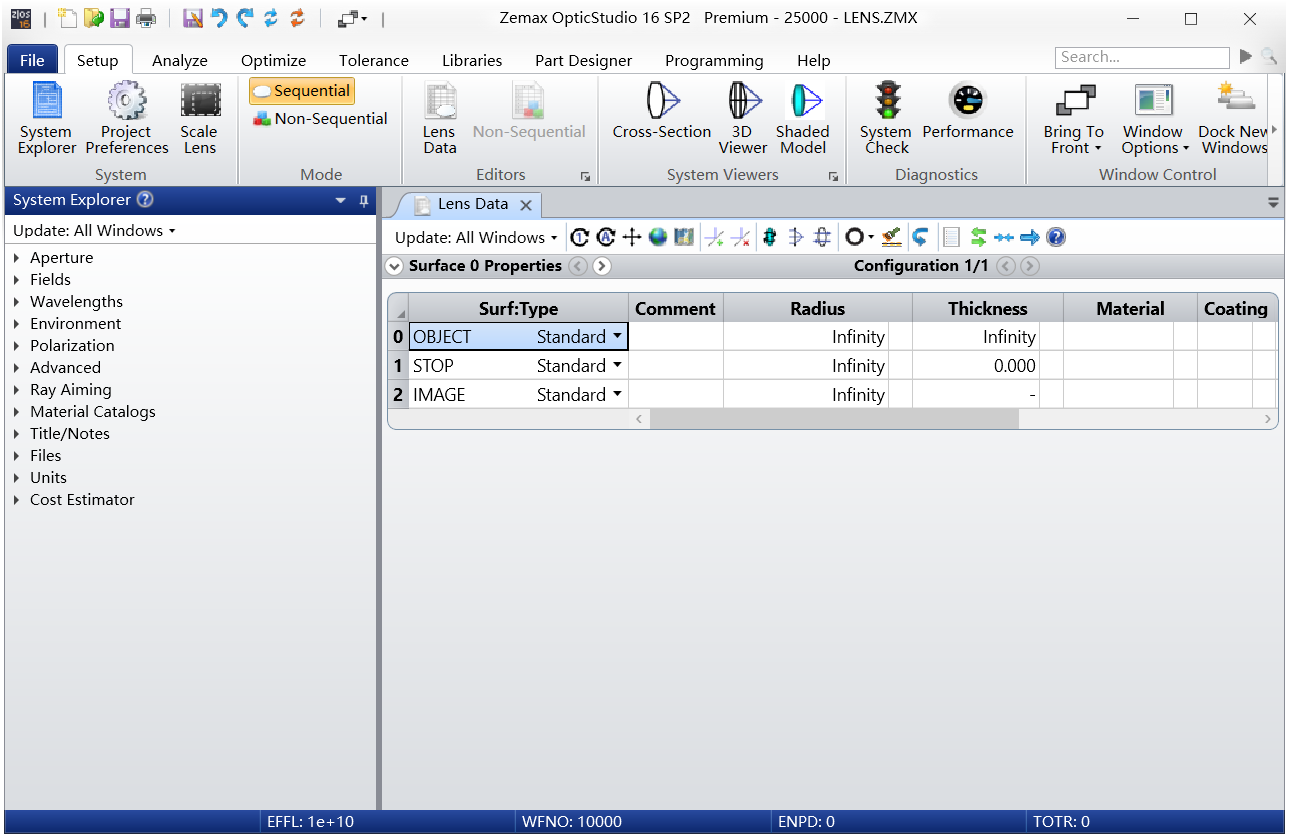This screenshot has height=838, width=1289.
Task: Run the System Check diagnostic
Action: pos(885,119)
